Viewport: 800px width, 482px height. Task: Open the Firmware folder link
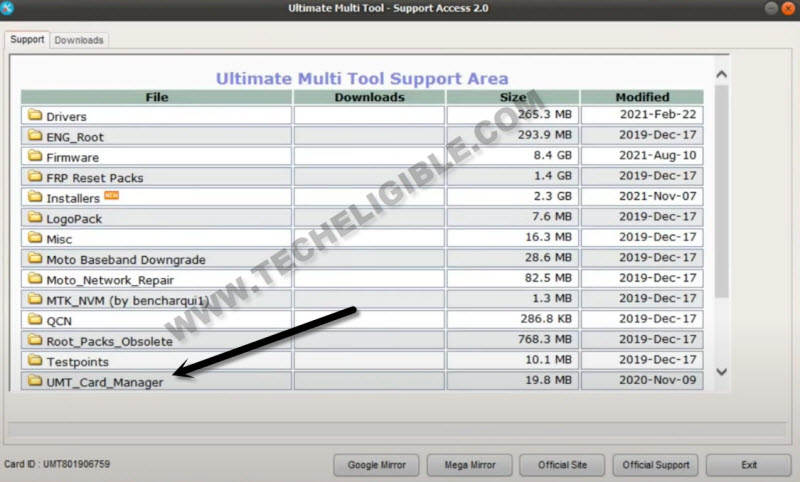pyautogui.click(x=72, y=158)
